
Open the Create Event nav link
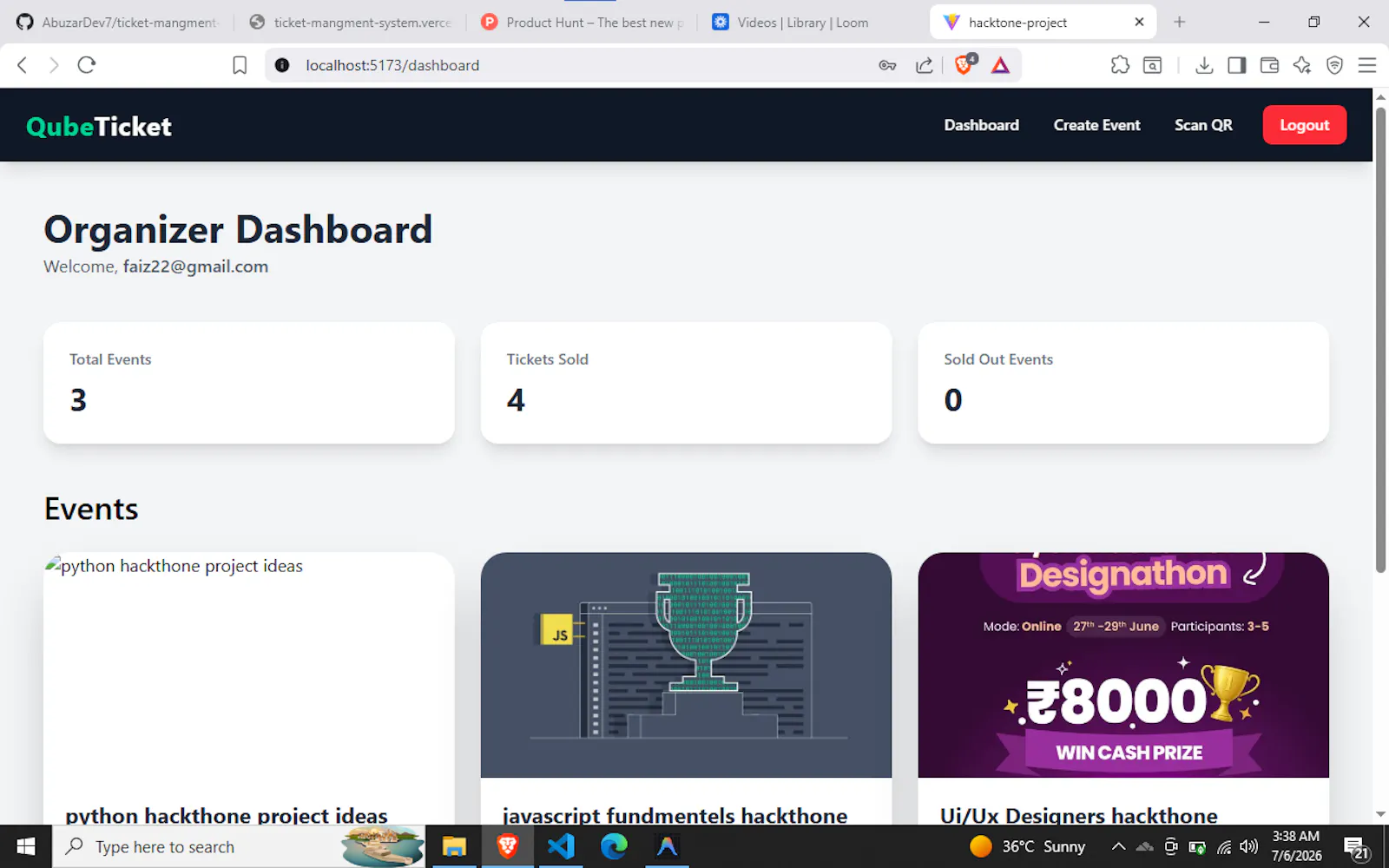click(x=1096, y=125)
